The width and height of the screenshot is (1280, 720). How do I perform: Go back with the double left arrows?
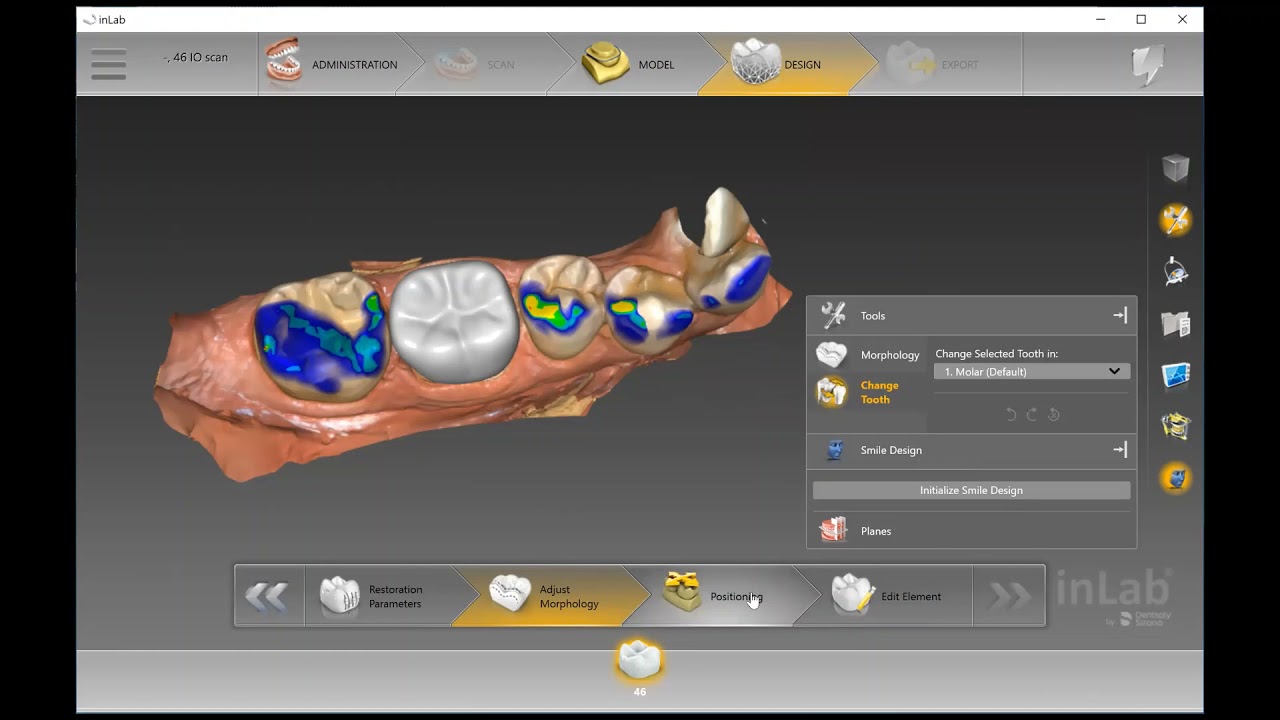(268, 596)
